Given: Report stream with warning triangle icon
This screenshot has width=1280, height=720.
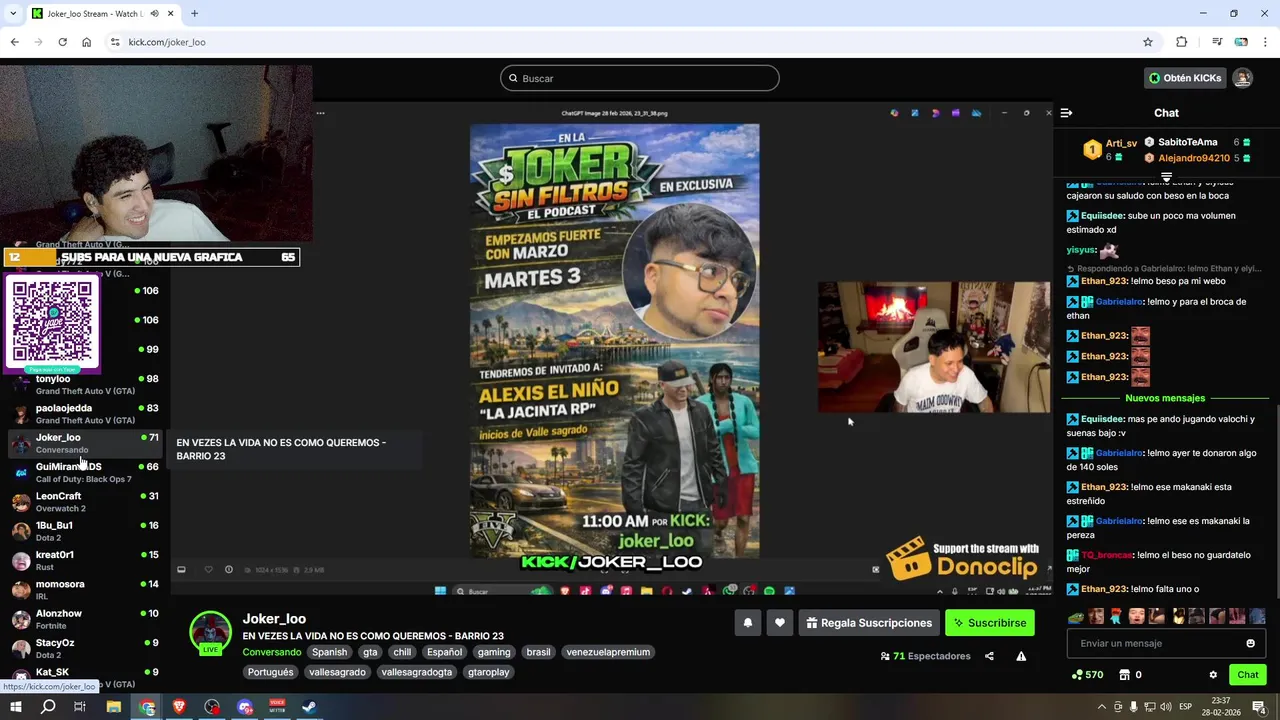Looking at the screenshot, I should [1021, 656].
